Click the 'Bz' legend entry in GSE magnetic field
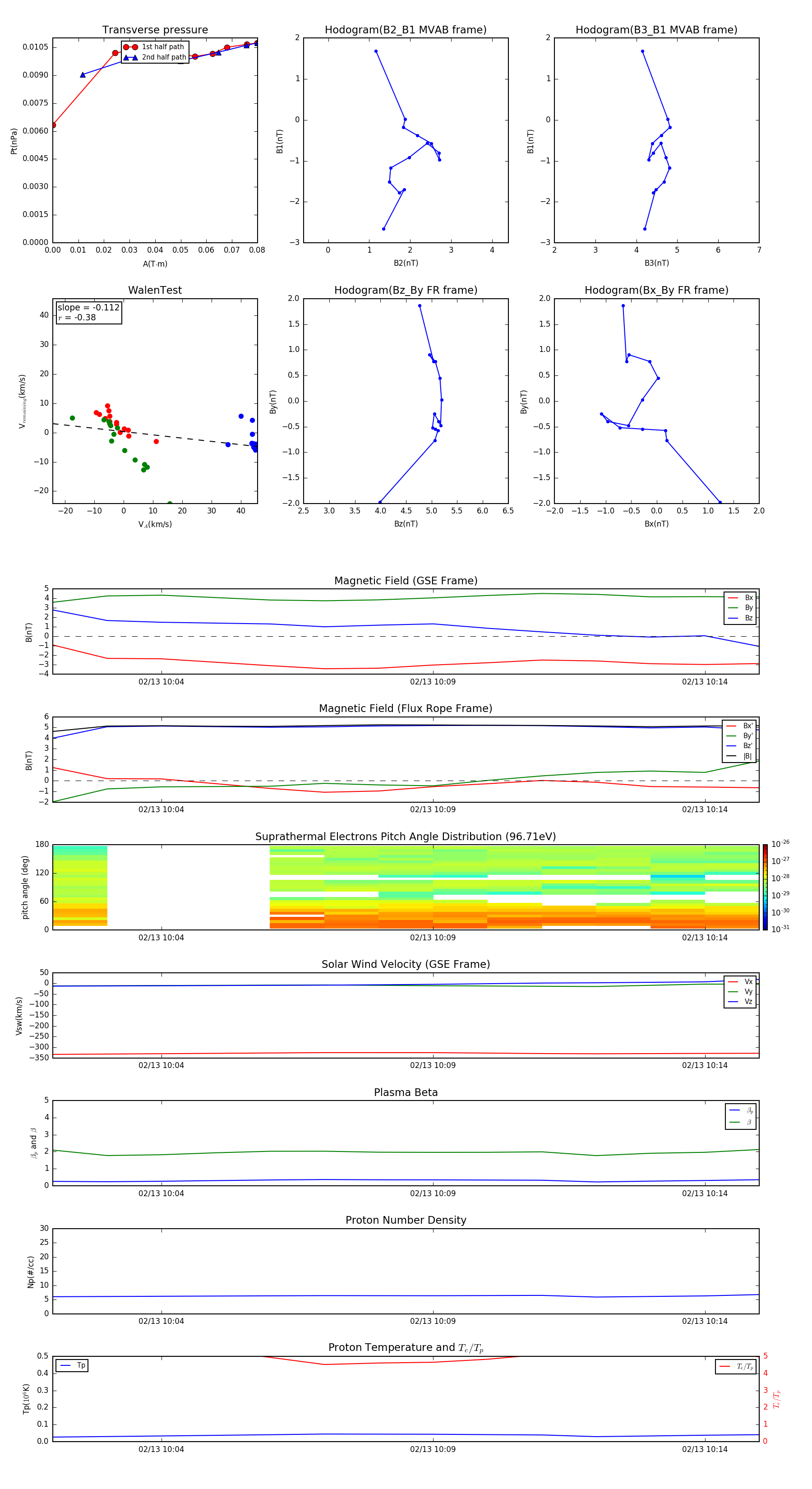This screenshot has height=1489, width=812. [740, 618]
